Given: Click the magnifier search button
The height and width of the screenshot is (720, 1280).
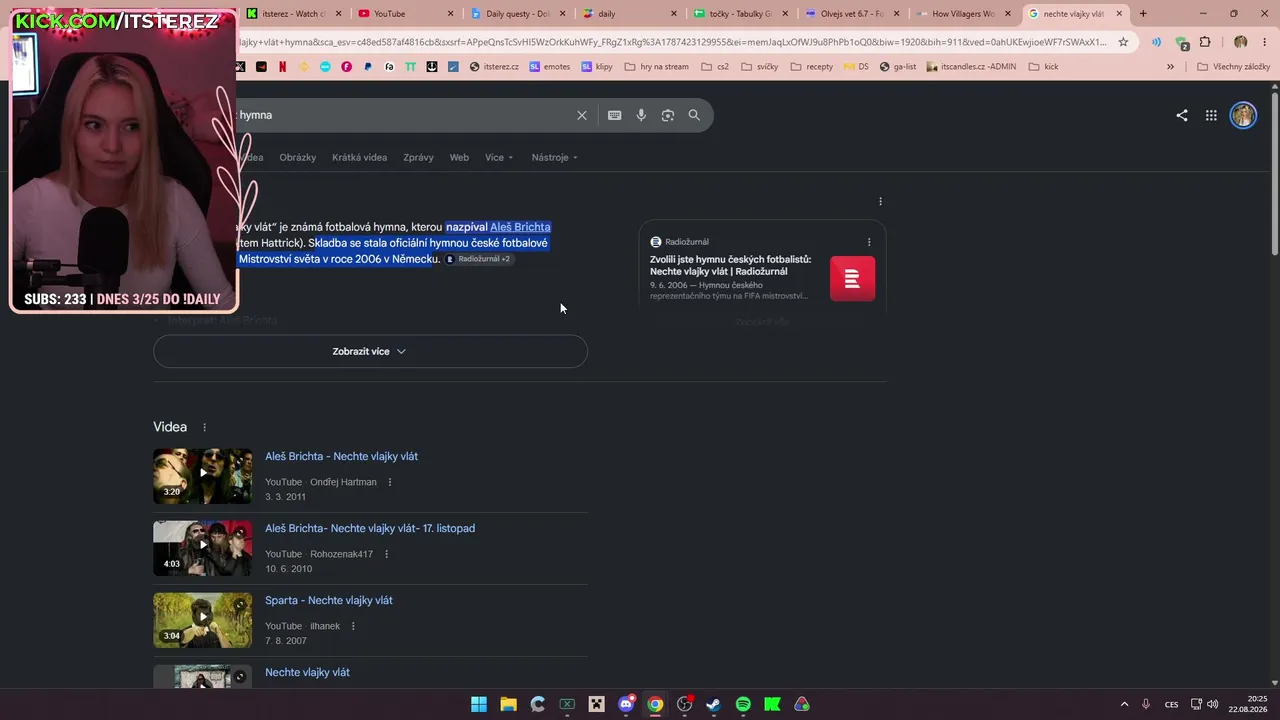Looking at the screenshot, I should tap(694, 115).
